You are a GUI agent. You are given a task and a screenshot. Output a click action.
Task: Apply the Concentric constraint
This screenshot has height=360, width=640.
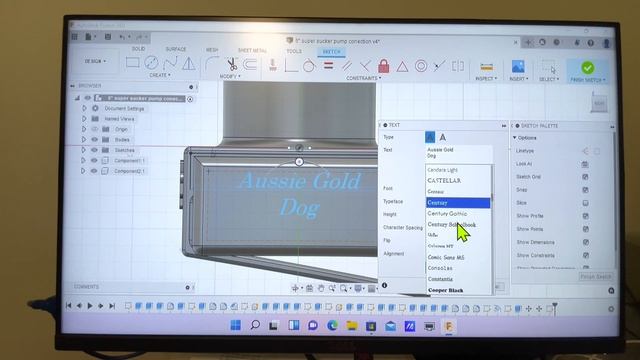(x=421, y=66)
